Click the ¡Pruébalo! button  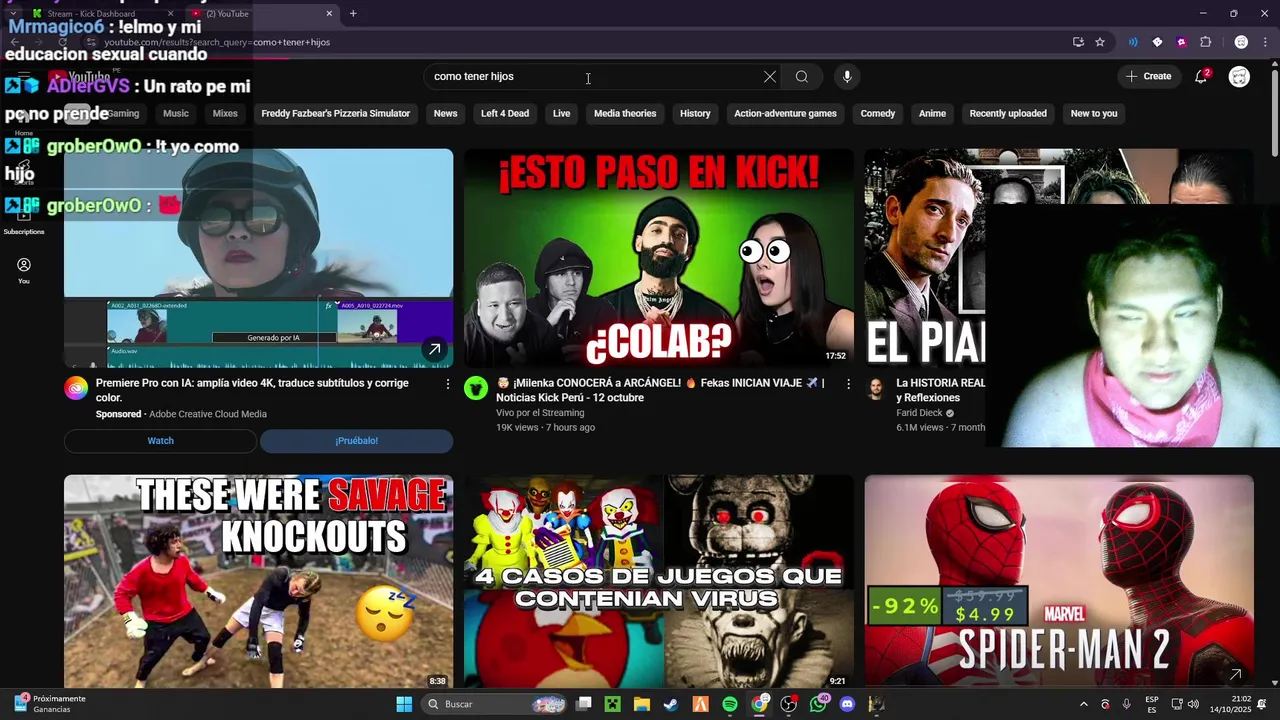click(x=357, y=441)
